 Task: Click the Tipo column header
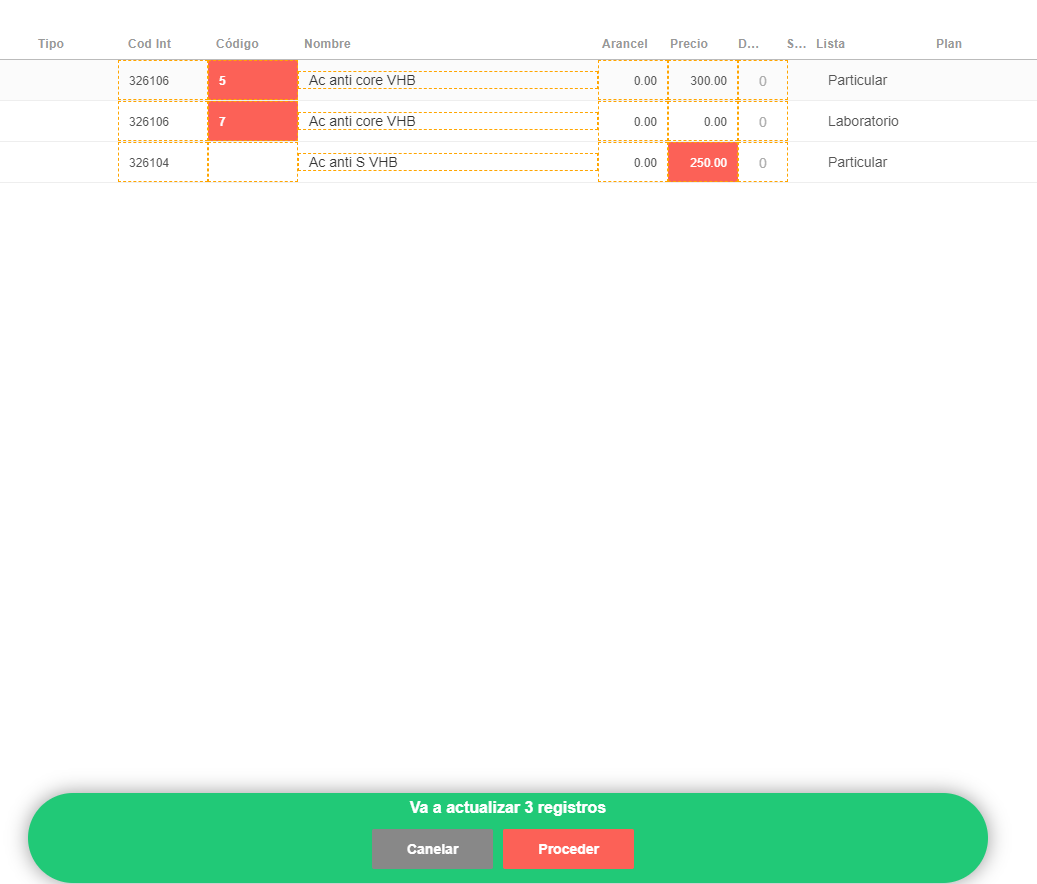click(51, 44)
